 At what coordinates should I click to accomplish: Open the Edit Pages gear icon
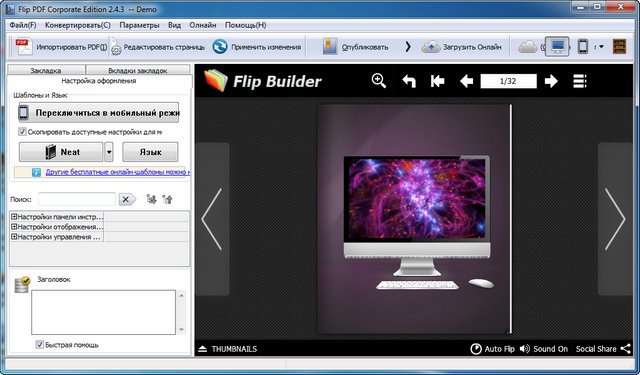116,47
